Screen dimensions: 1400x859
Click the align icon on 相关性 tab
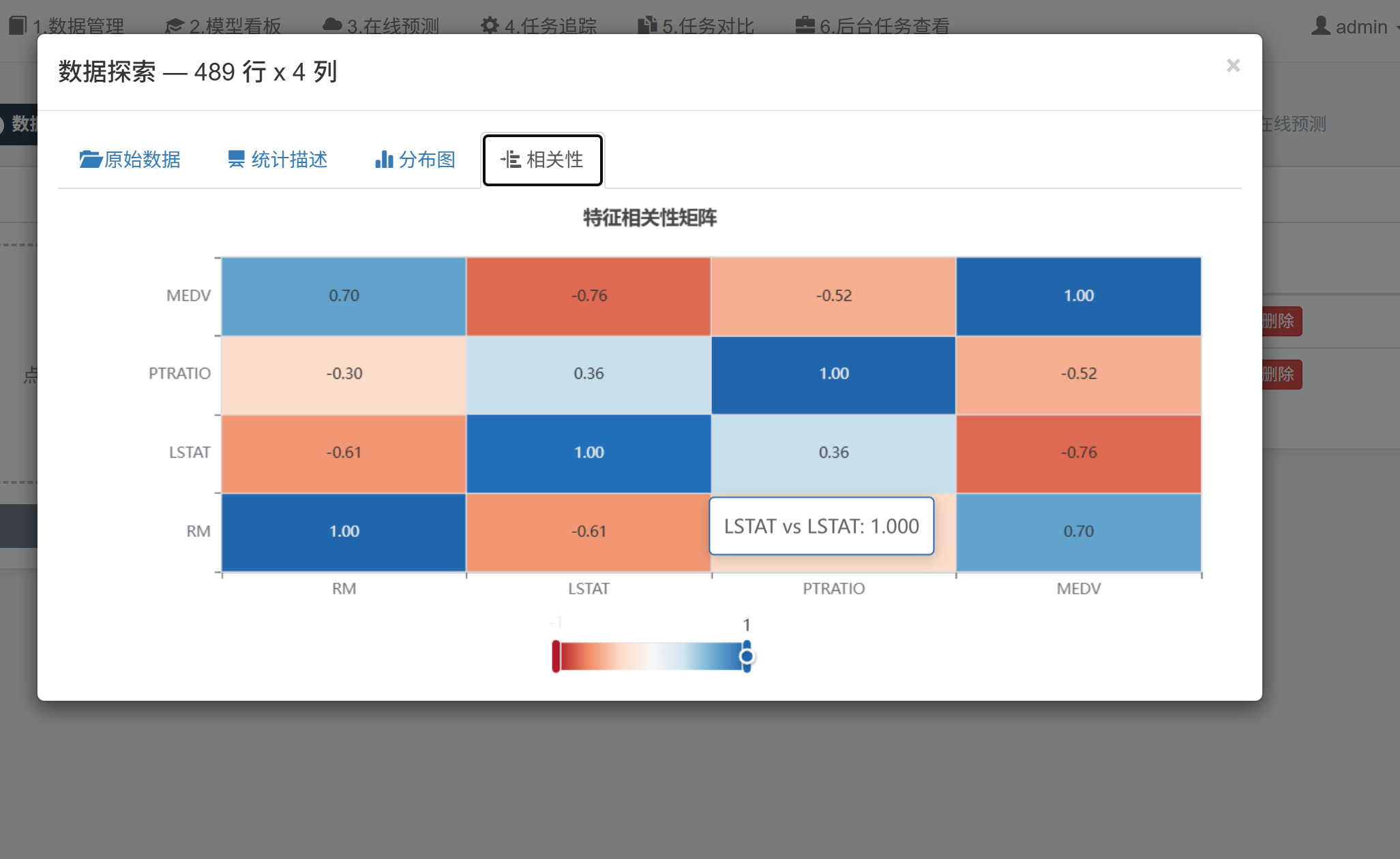pos(511,160)
